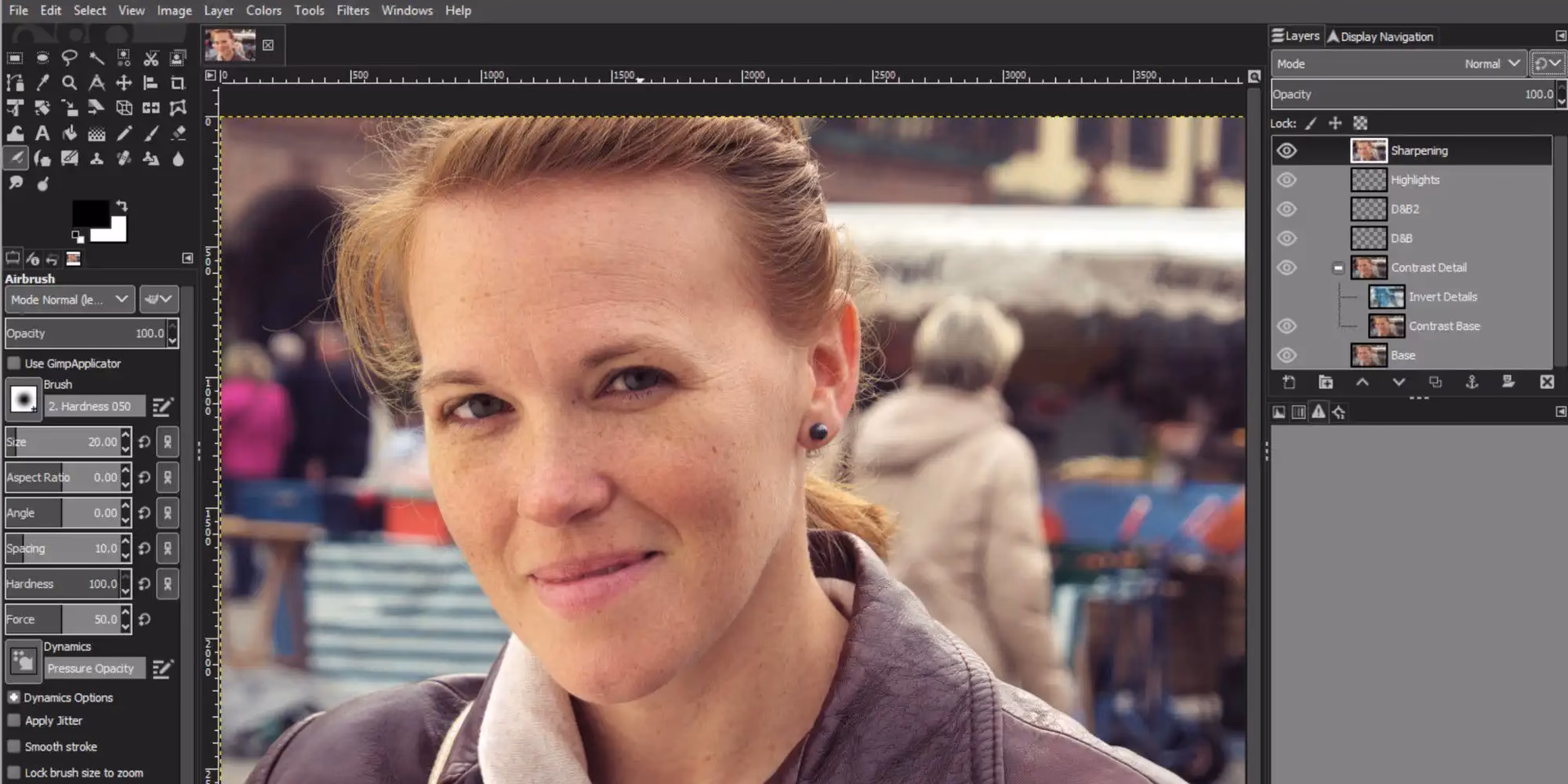Swap foreground and background colors
This screenshot has width=1568, height=784.
(x=122, y=206)
